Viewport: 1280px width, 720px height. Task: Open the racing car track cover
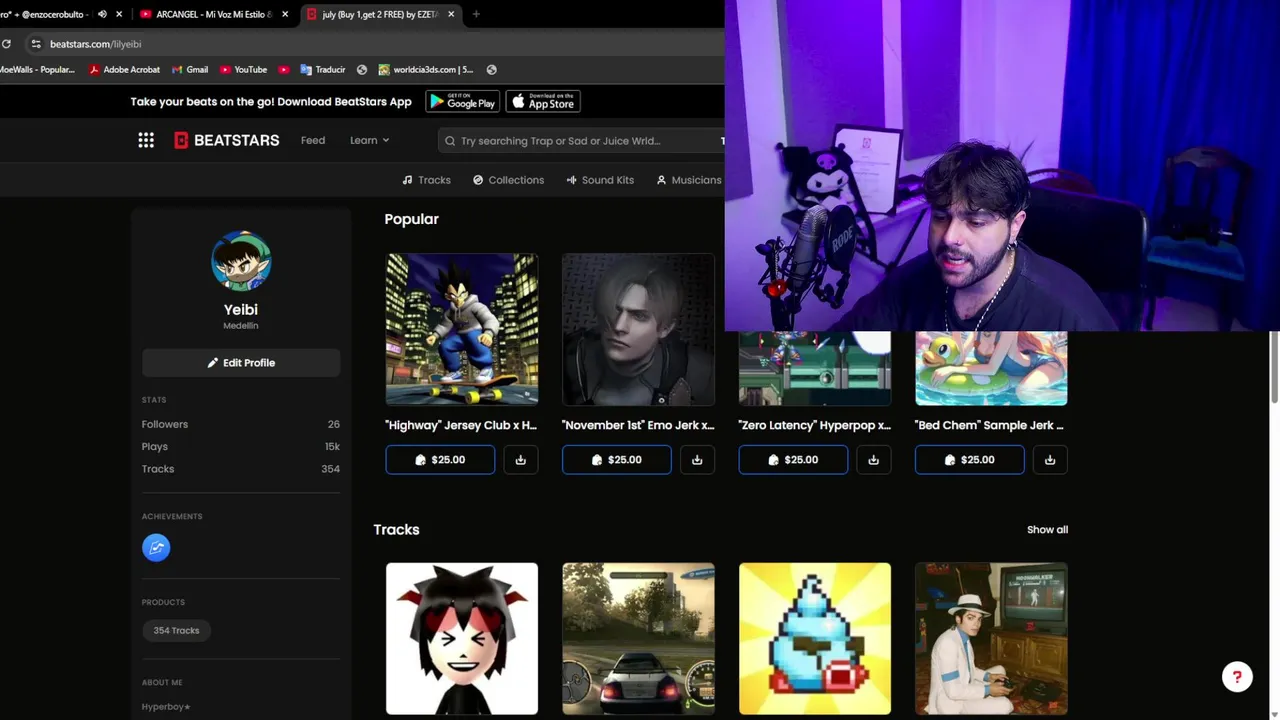(638, 639)
